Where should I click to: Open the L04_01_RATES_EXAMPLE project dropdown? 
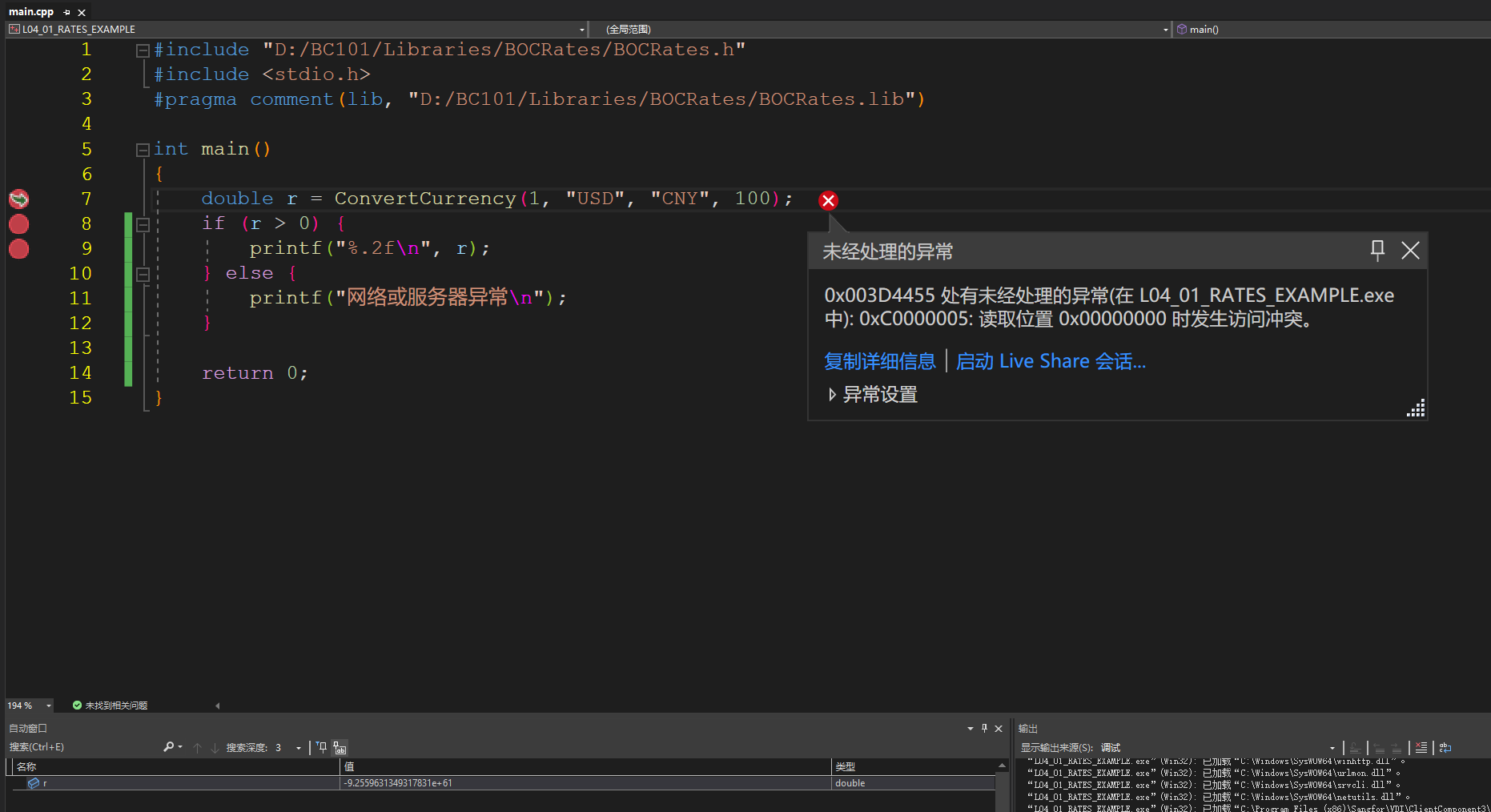click(581, 30)
